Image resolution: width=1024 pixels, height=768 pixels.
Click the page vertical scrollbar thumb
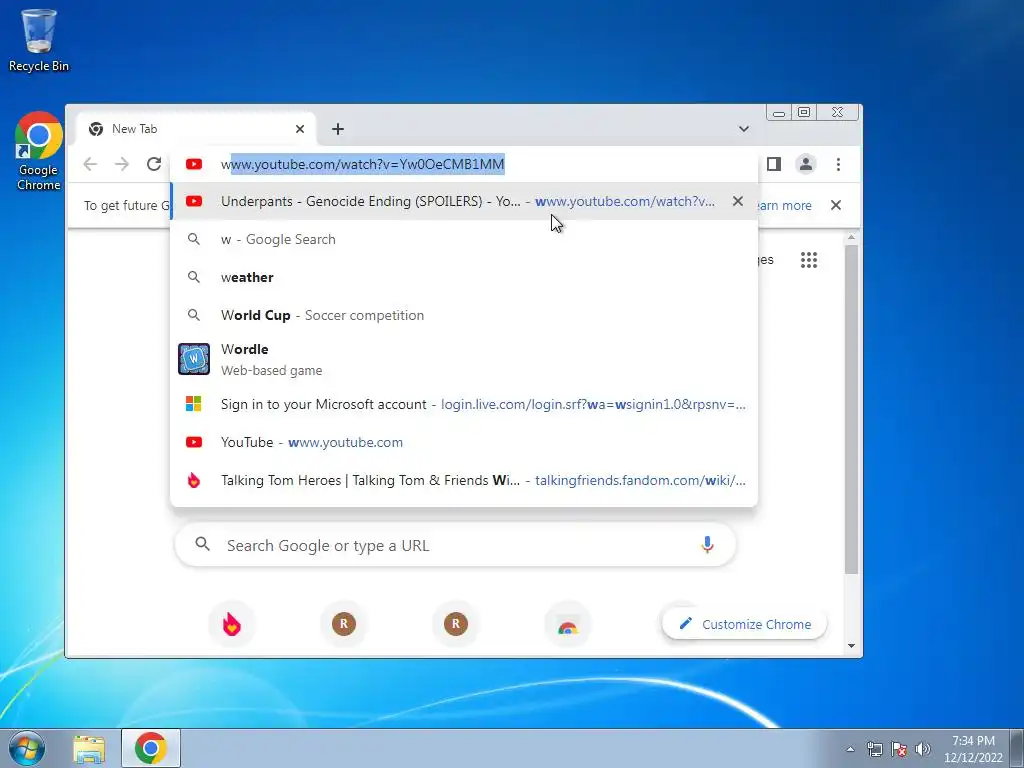[851, 409]
